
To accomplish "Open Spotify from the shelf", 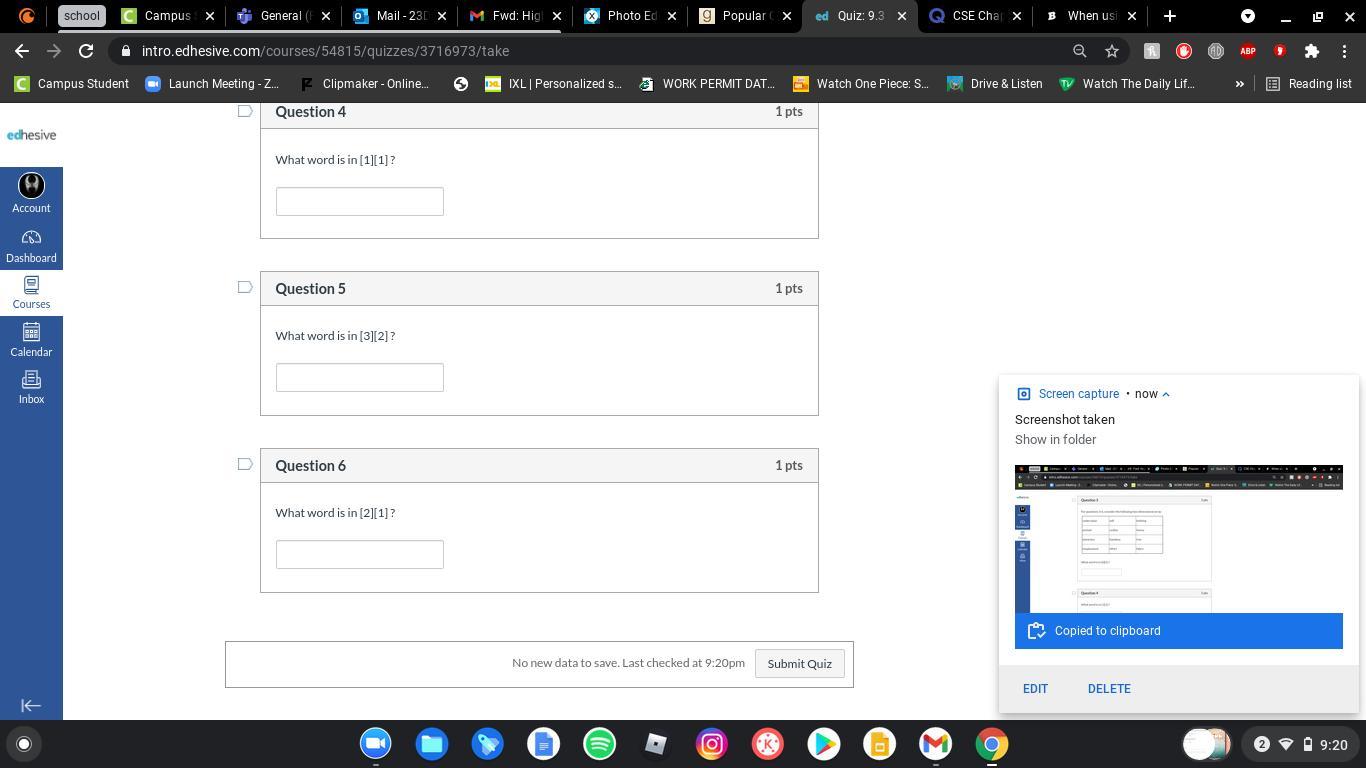I will click(x=600, y=744).
